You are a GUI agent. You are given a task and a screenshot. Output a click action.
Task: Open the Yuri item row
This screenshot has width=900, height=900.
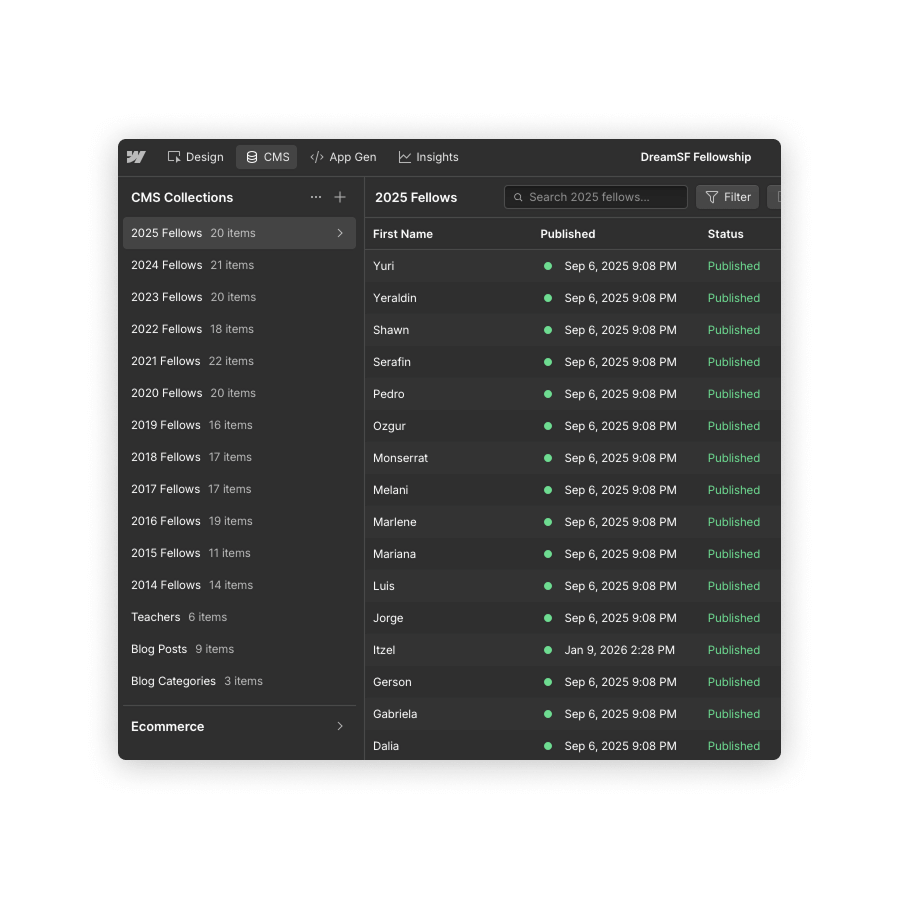coord(573,266)
